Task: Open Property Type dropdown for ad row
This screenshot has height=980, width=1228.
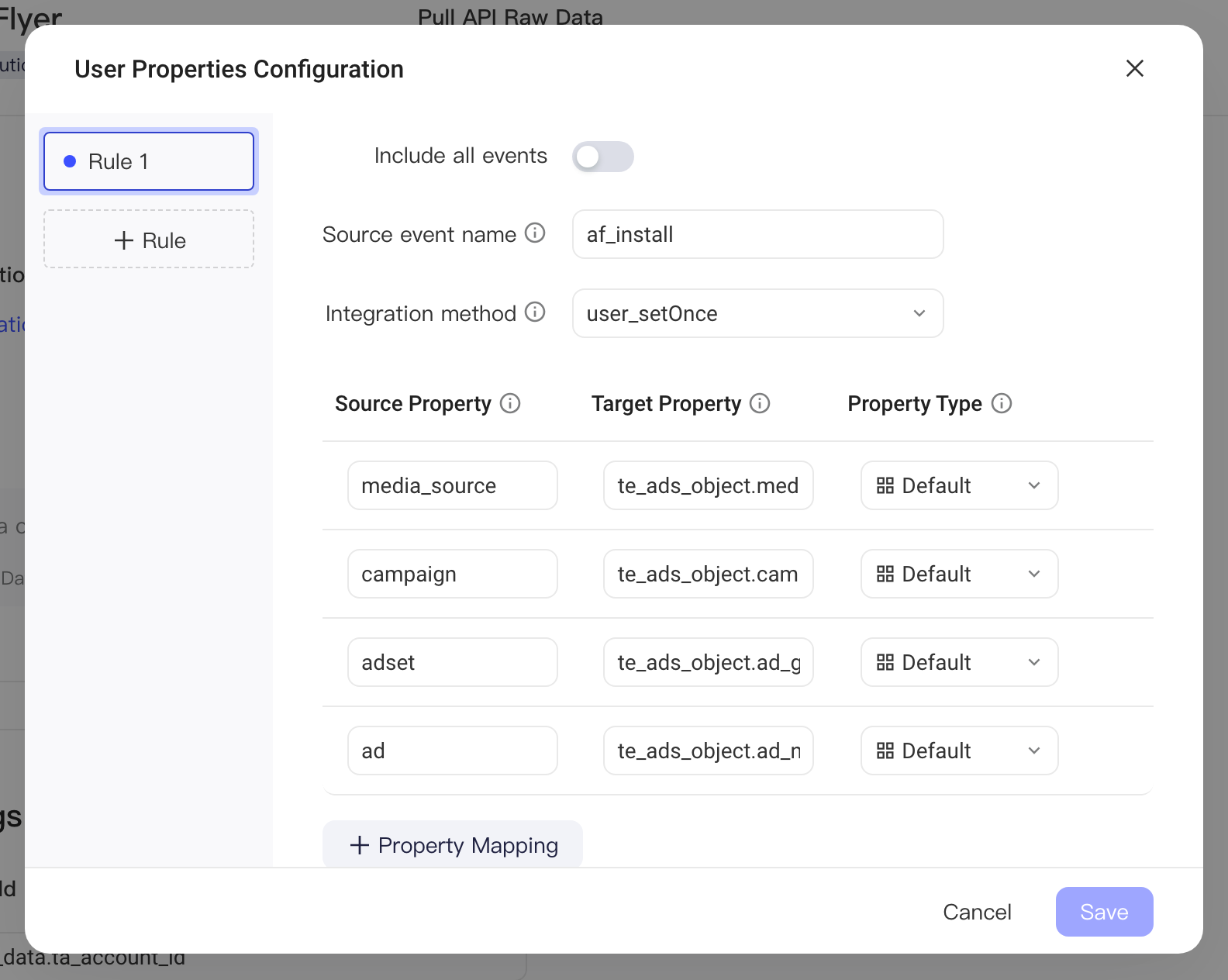Action: [x=960, y=751]
